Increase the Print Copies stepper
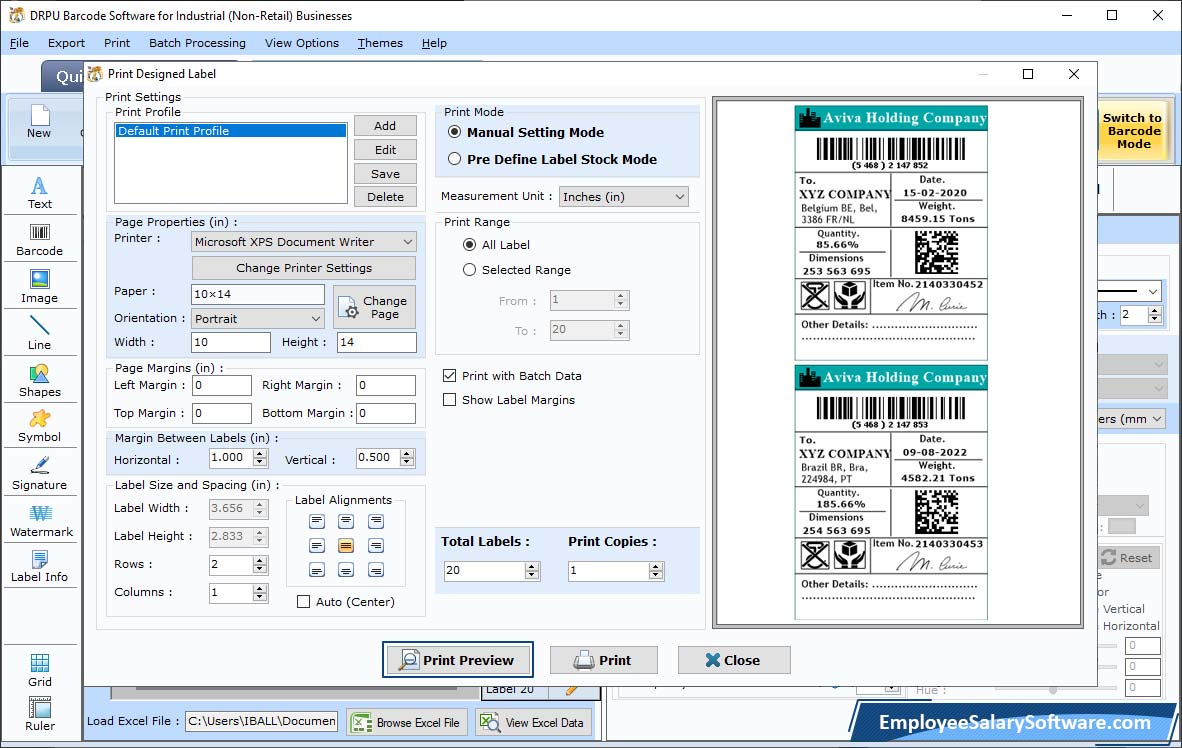Image resolution: width=1182 pixels, height=748 pixels. pyautogui.click(x=656, y=566)
